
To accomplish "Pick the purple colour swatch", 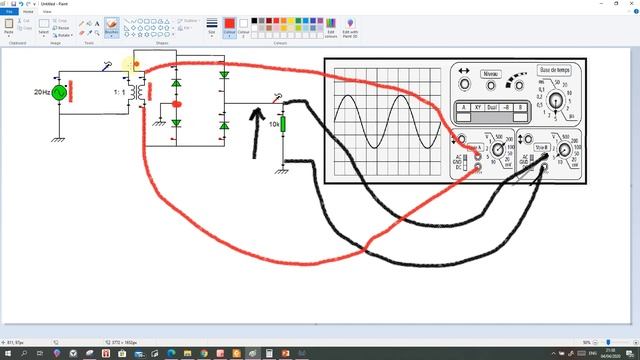I will (x=320, y=21).
